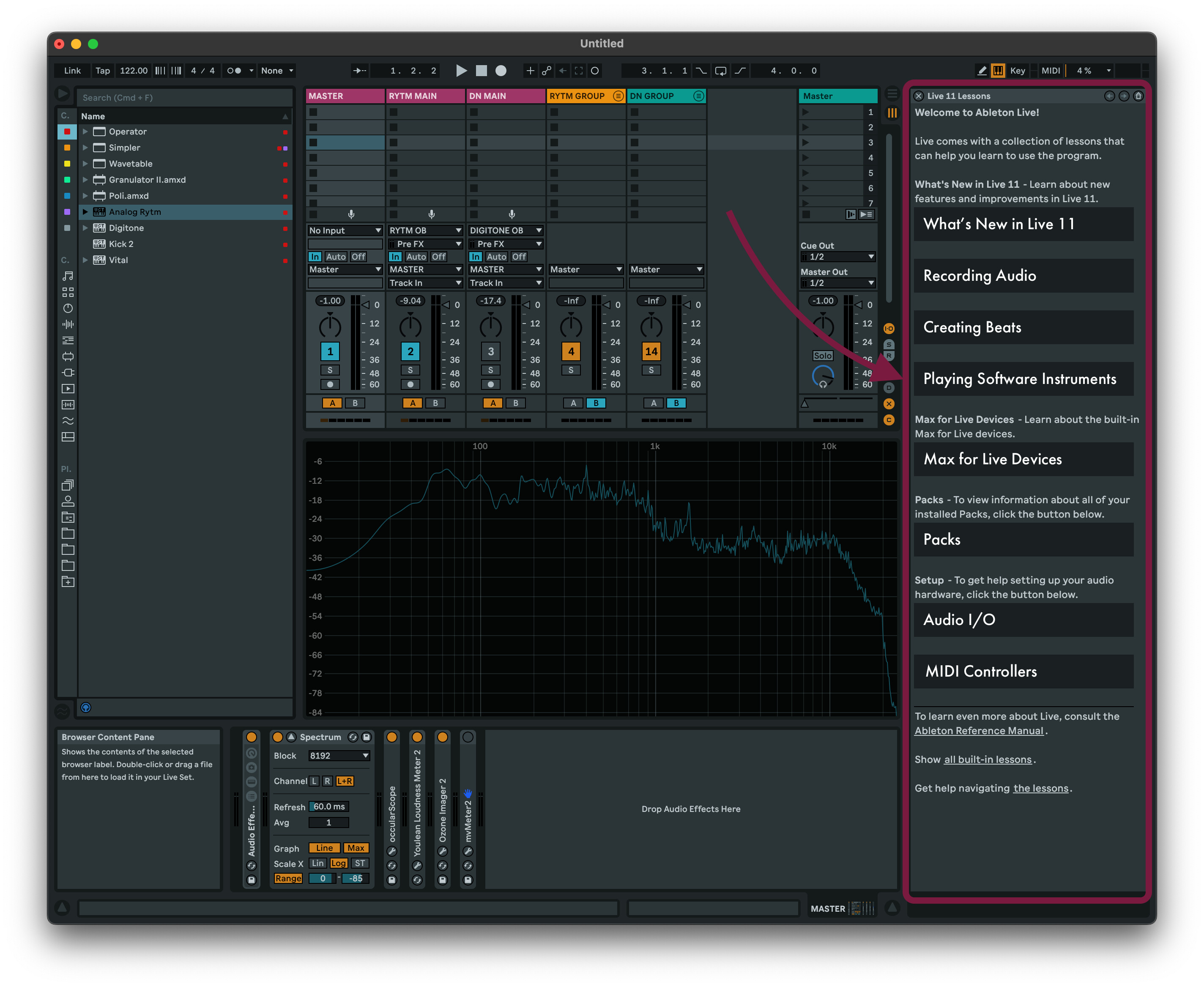Open the Recording Audio lesson
Viewport: 1204px width, 987px height.
click(1023, 276)
